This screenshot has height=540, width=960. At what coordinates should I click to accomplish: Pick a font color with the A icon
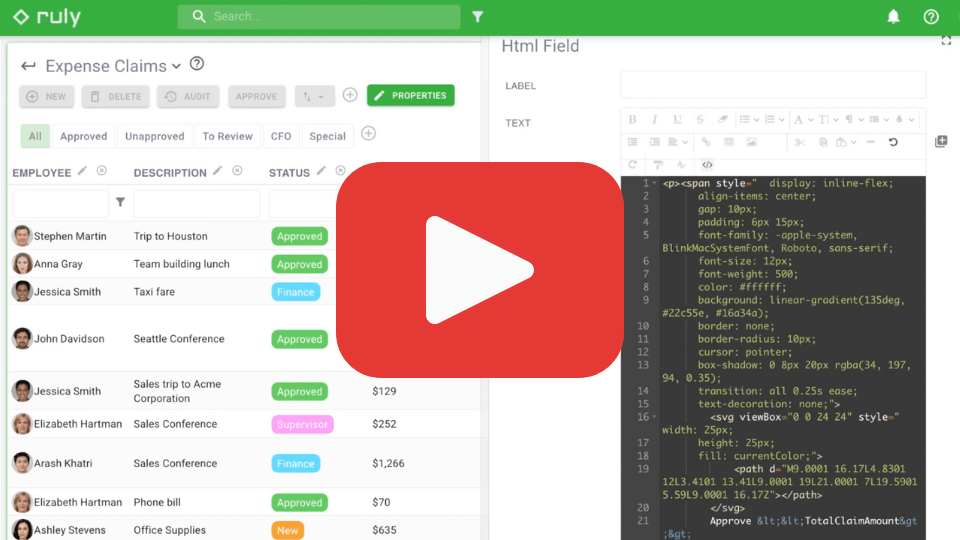798,119
